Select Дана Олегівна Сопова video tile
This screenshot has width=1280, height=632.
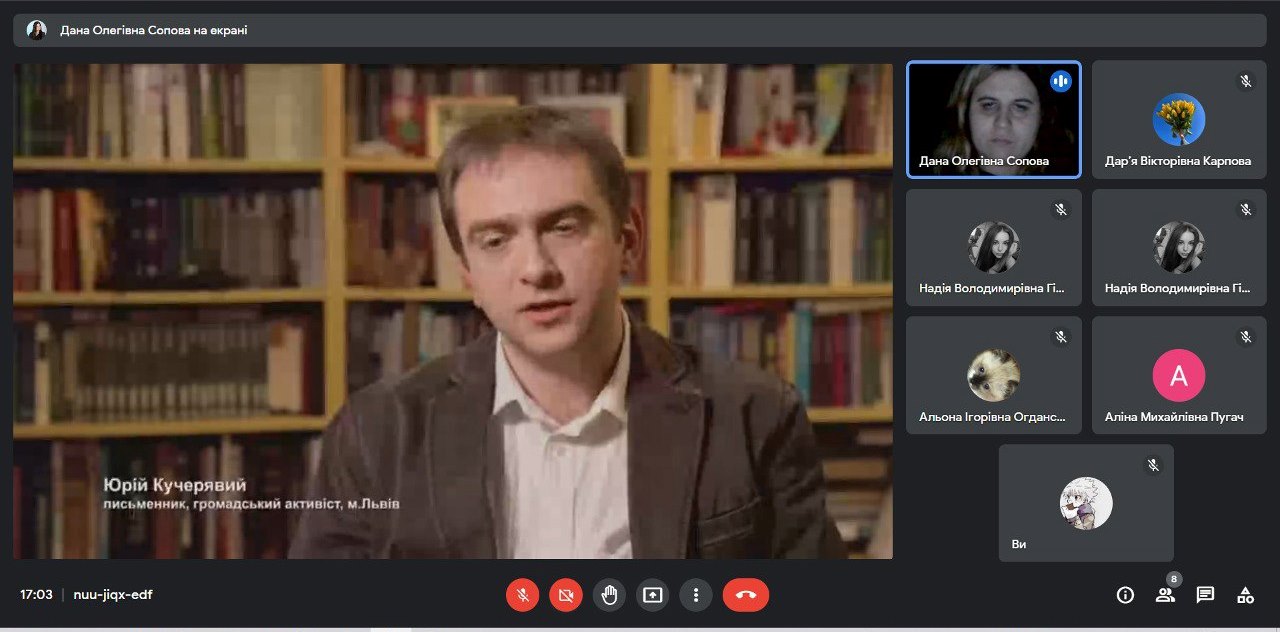pyautogui.click(x=994, y=119)
